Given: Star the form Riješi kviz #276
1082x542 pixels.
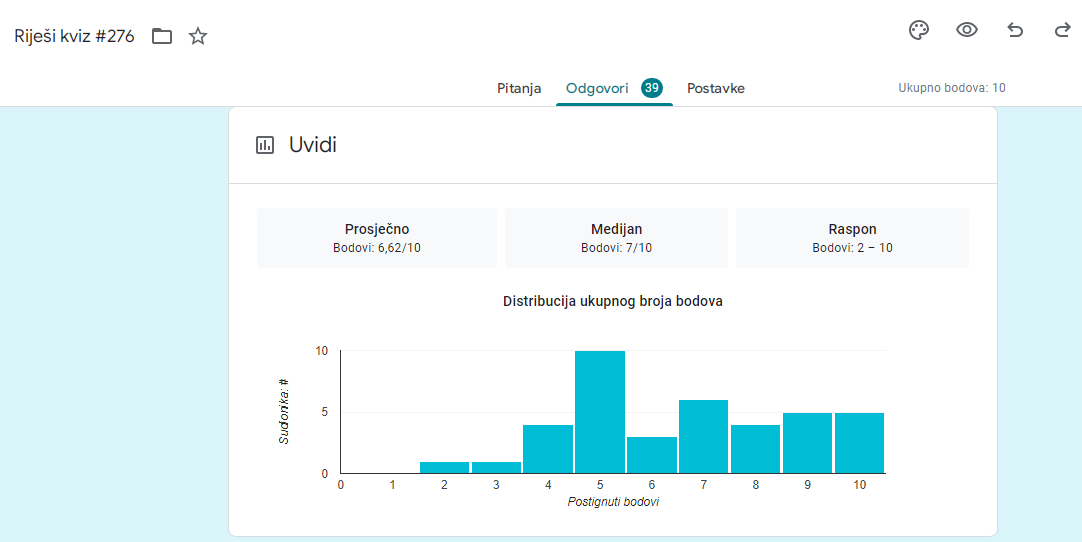Looking at the screenshot, I should coord(198,36).
